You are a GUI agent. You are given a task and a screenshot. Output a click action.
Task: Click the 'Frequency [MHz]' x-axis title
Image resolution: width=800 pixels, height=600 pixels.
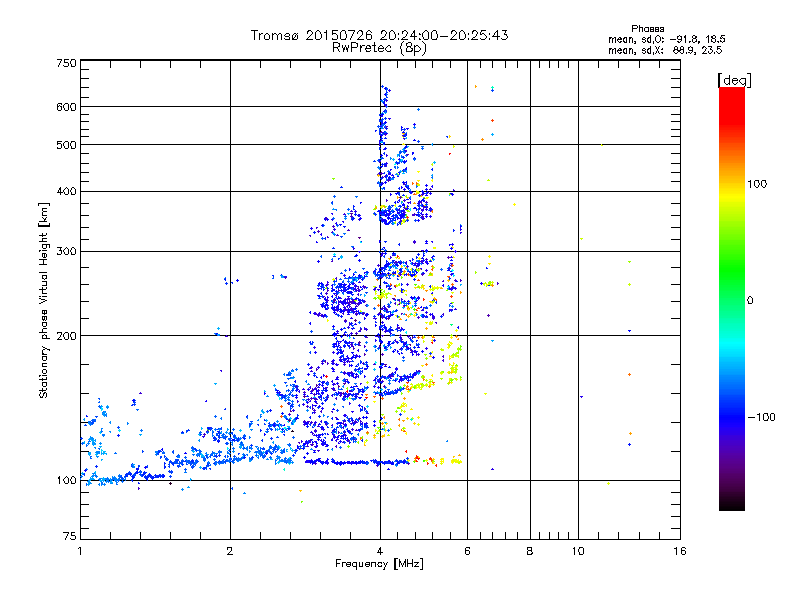[x=379, y=564]
